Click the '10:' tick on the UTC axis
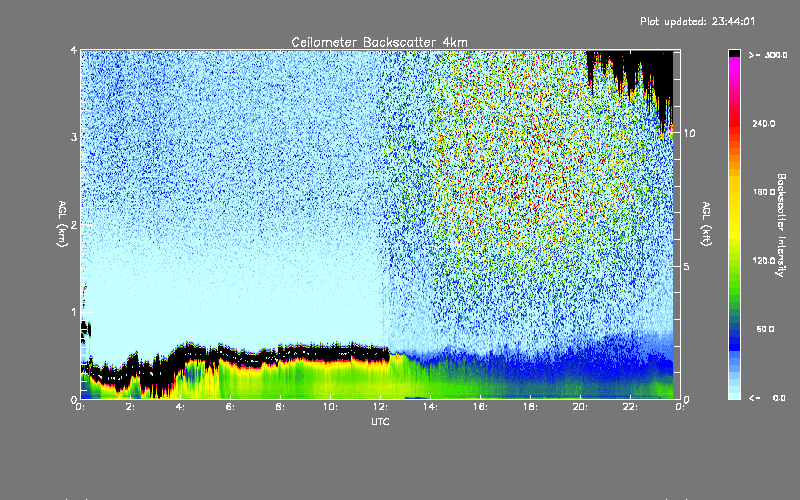800x500 pixels. click(x=330, y=407)
